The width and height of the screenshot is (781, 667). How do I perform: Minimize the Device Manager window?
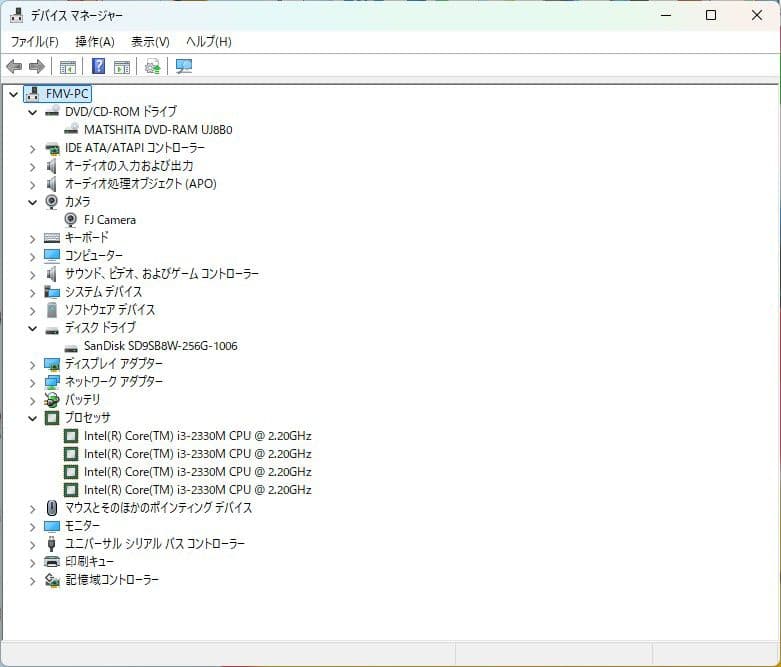pyautogui.click(x=666, y=15)
